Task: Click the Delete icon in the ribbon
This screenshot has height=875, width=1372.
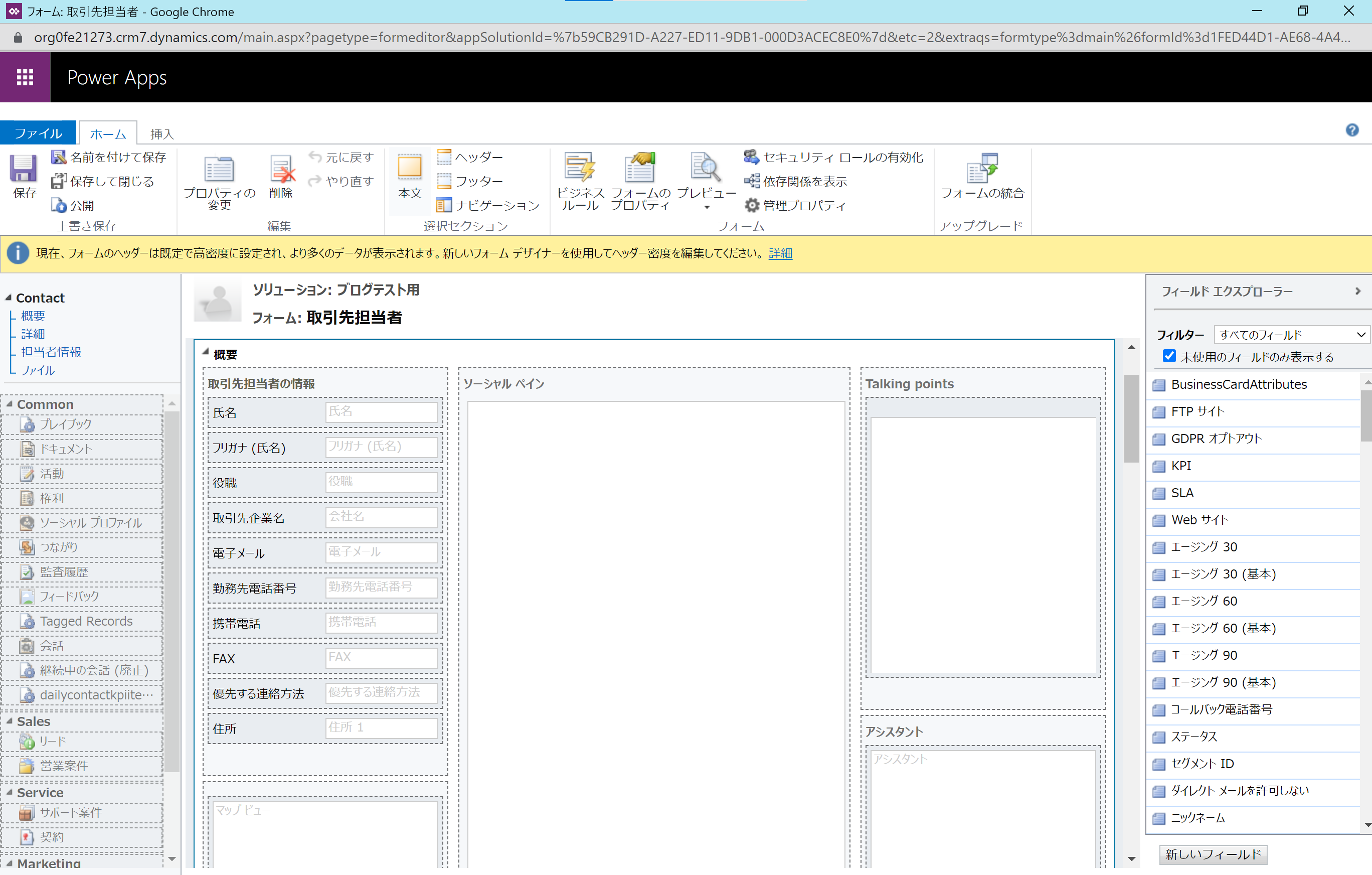Action: (x=281, y=170)
